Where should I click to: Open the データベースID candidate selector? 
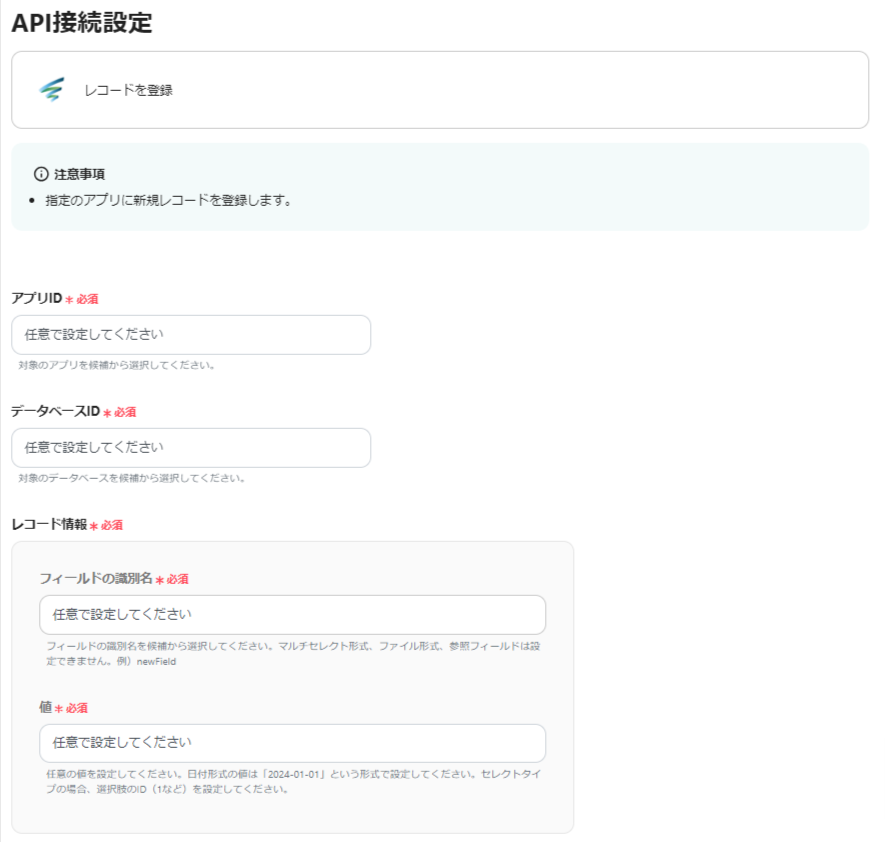pyautogui.click(x=191, y=448)
